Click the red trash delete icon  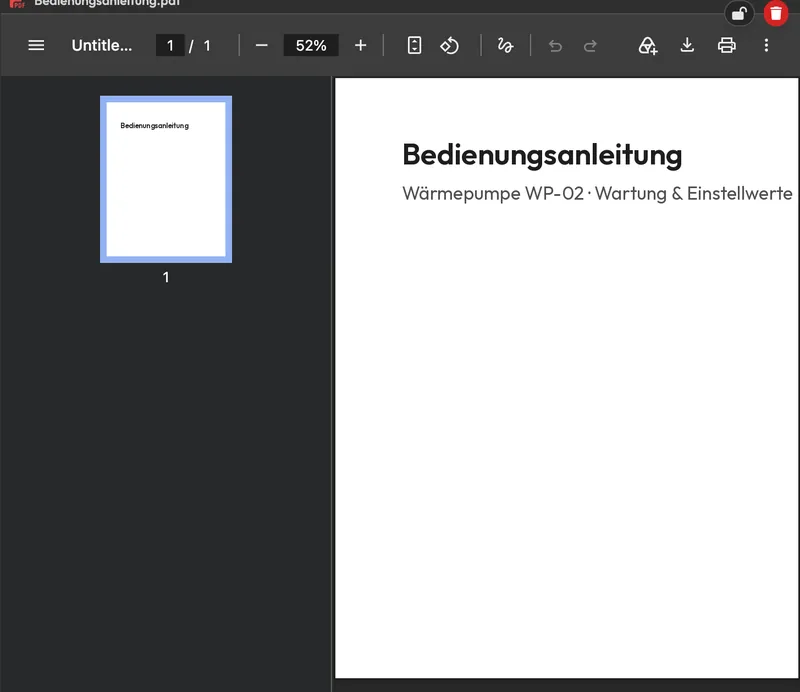pyautogui.click(x=776, y=13)
